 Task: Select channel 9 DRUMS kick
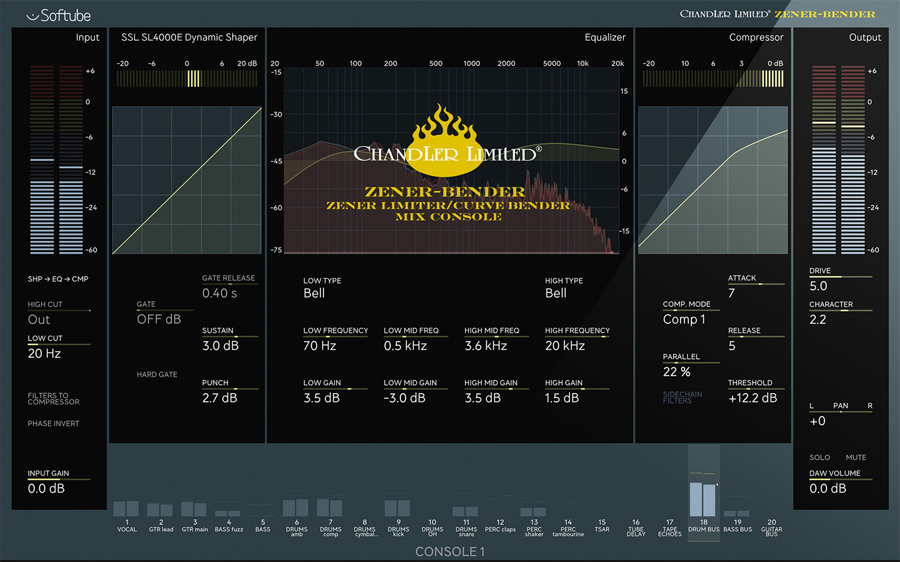pos(398,528)
